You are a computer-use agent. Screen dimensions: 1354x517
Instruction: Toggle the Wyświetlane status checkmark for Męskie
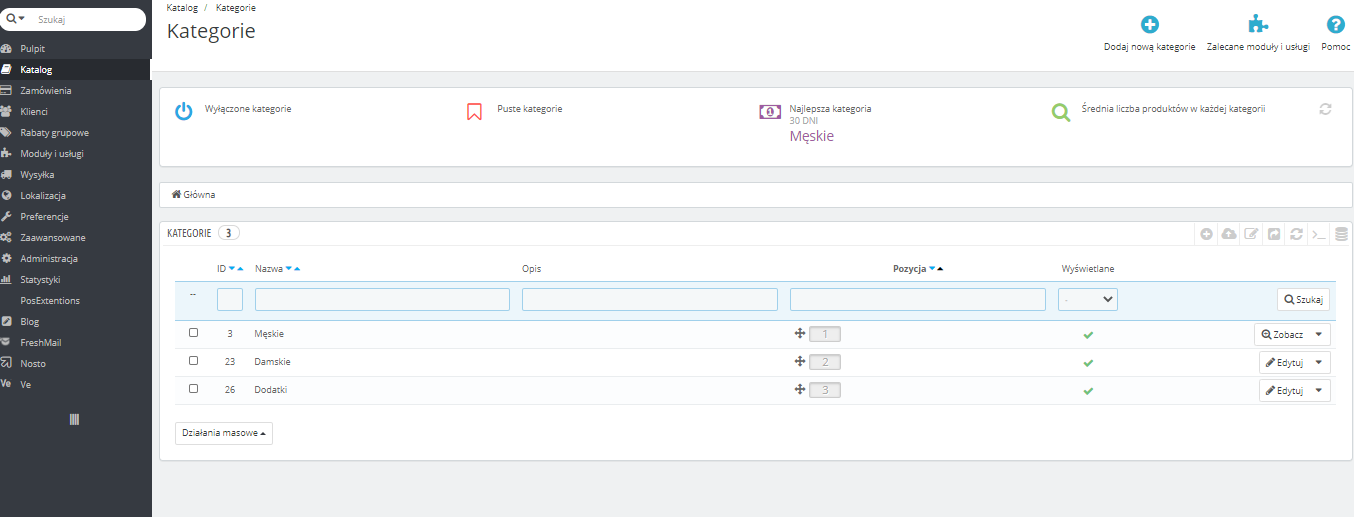point(1088,334)
